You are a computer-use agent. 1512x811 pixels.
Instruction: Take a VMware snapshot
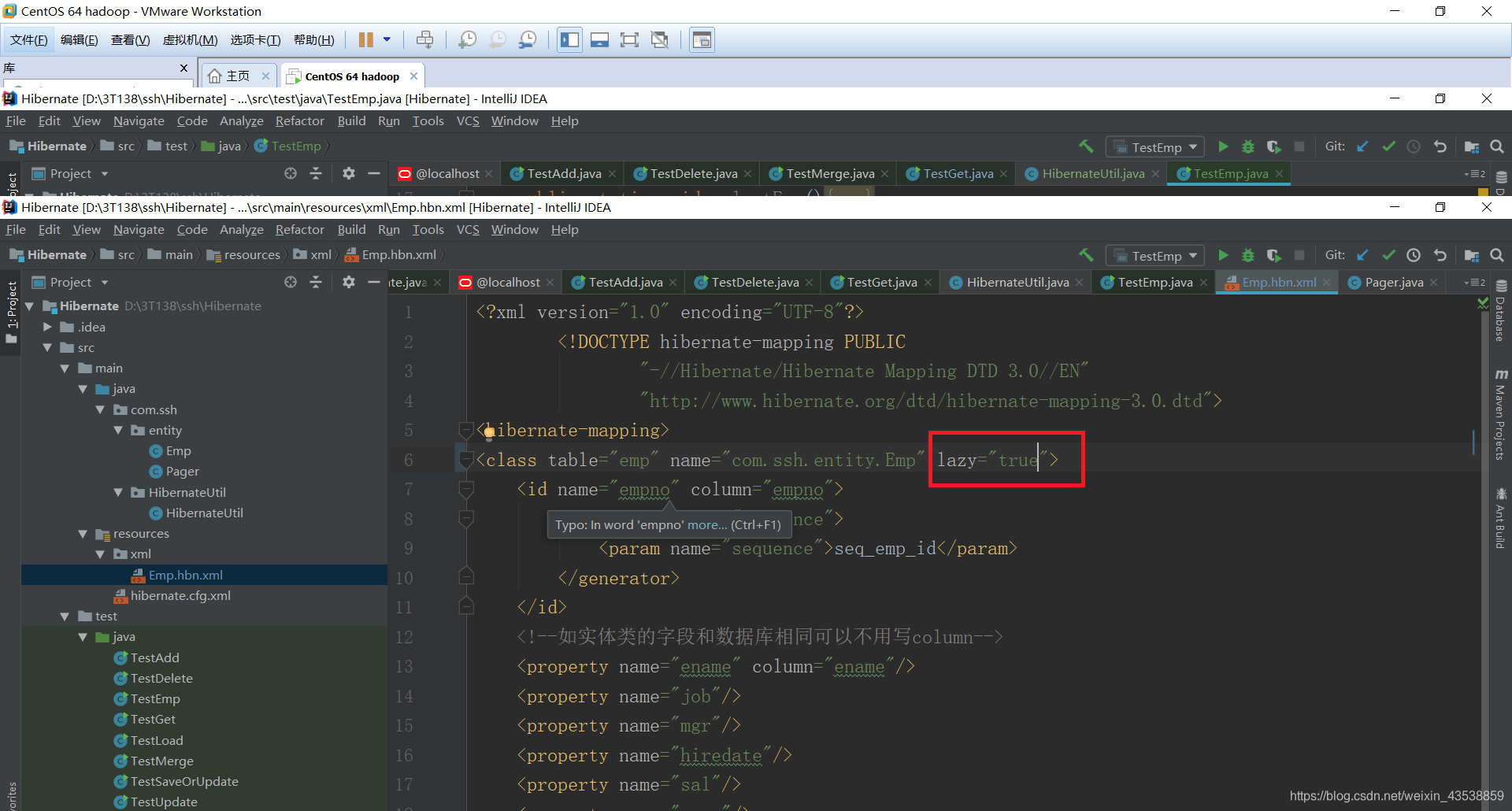(x=467, y=39)
